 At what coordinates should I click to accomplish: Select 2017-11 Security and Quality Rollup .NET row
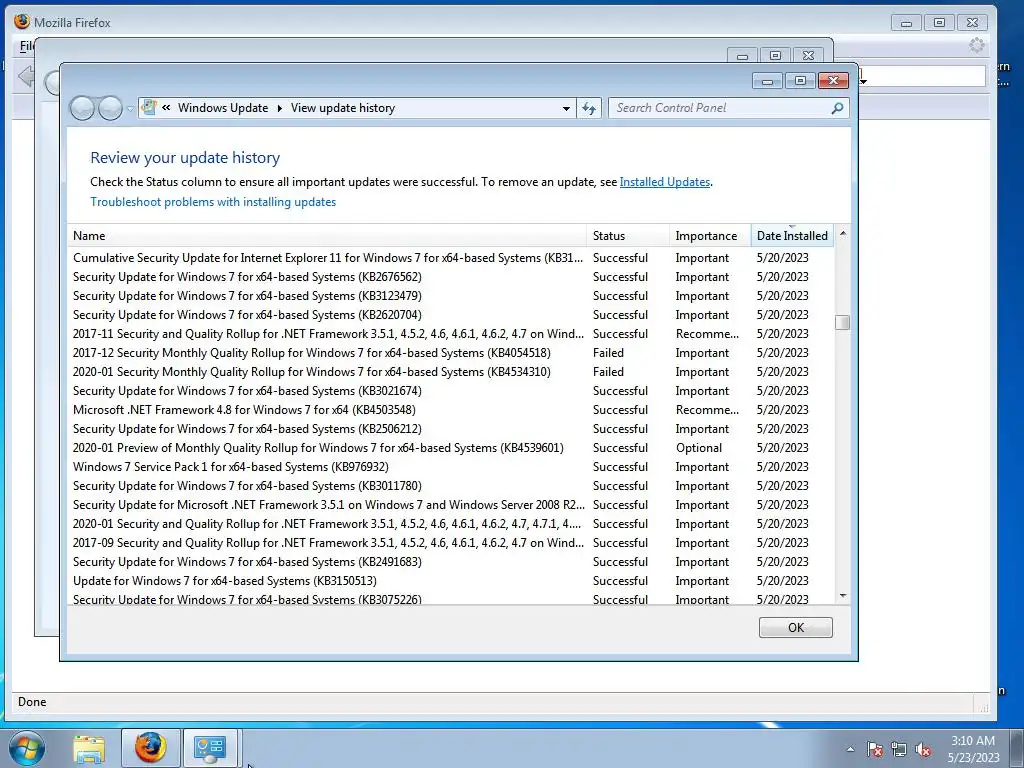click(451, 334)
